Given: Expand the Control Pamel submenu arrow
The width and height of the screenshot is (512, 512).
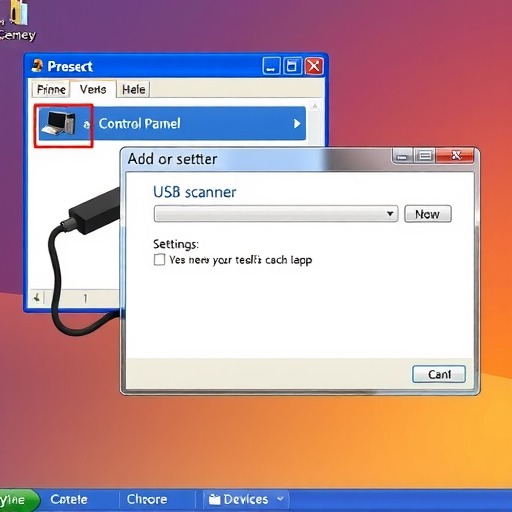Looking at the screenshot, I should tap(297, 124).
